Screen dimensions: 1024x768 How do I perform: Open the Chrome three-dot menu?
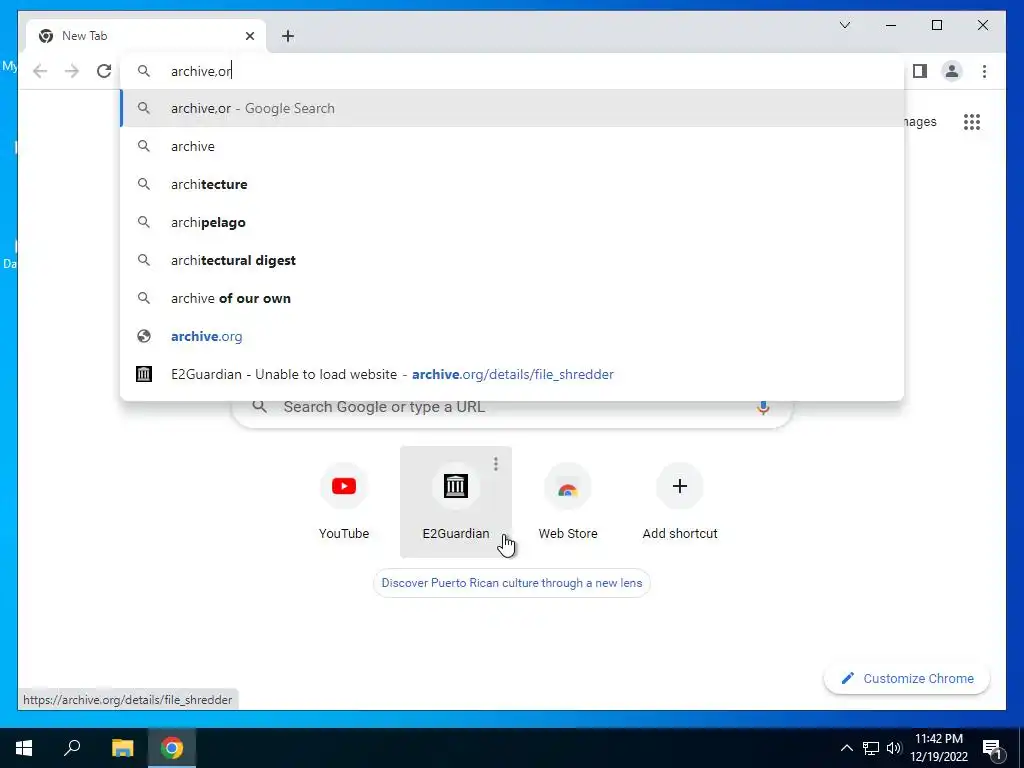[x=984, y=71]
